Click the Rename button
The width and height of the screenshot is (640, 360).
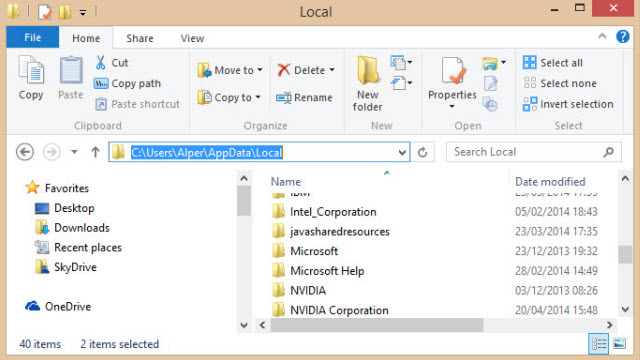point(304,98)
